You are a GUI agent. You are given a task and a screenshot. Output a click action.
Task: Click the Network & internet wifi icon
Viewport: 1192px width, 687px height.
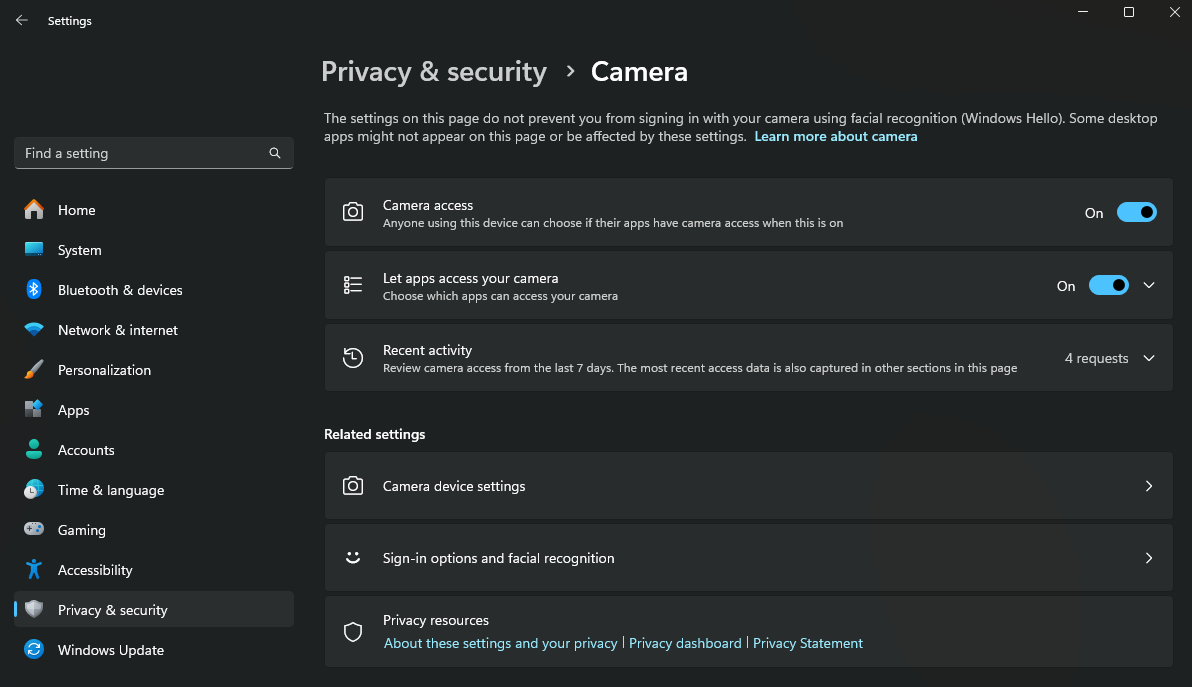[x=34, y=330]
